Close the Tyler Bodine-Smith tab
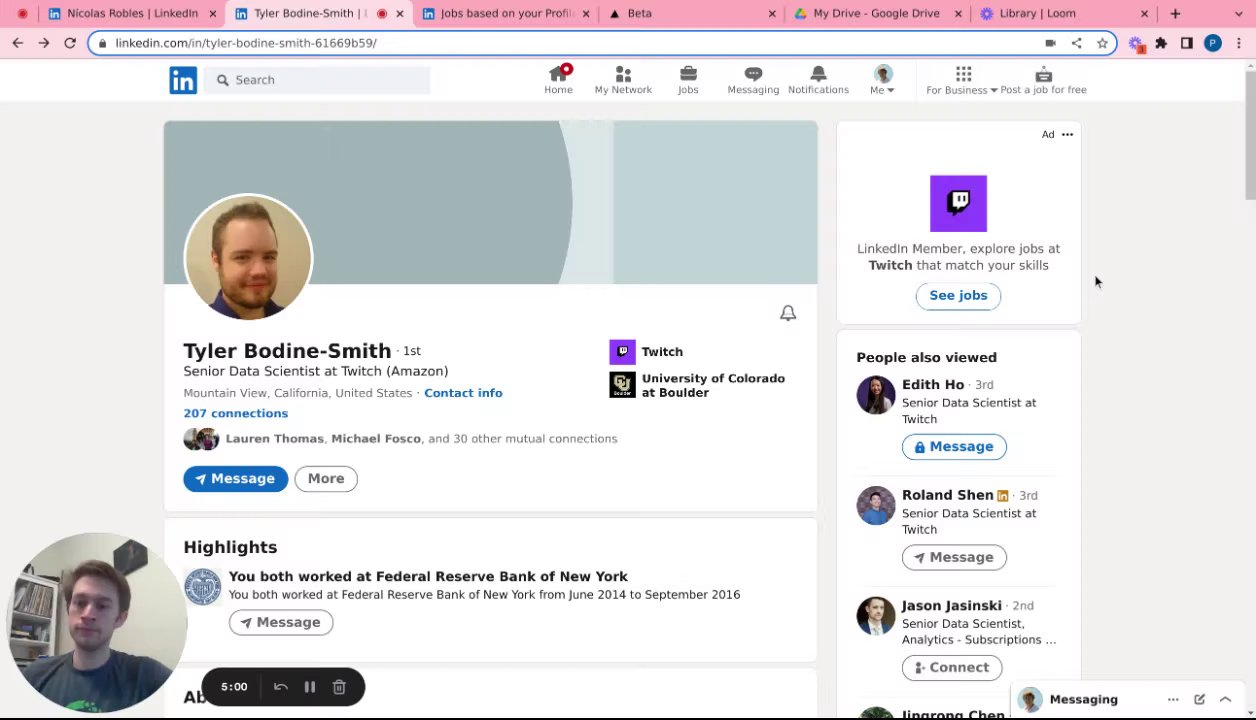The height and width of the screenshot is (720, 1256). pyautogui.click(x=399, y=14)
